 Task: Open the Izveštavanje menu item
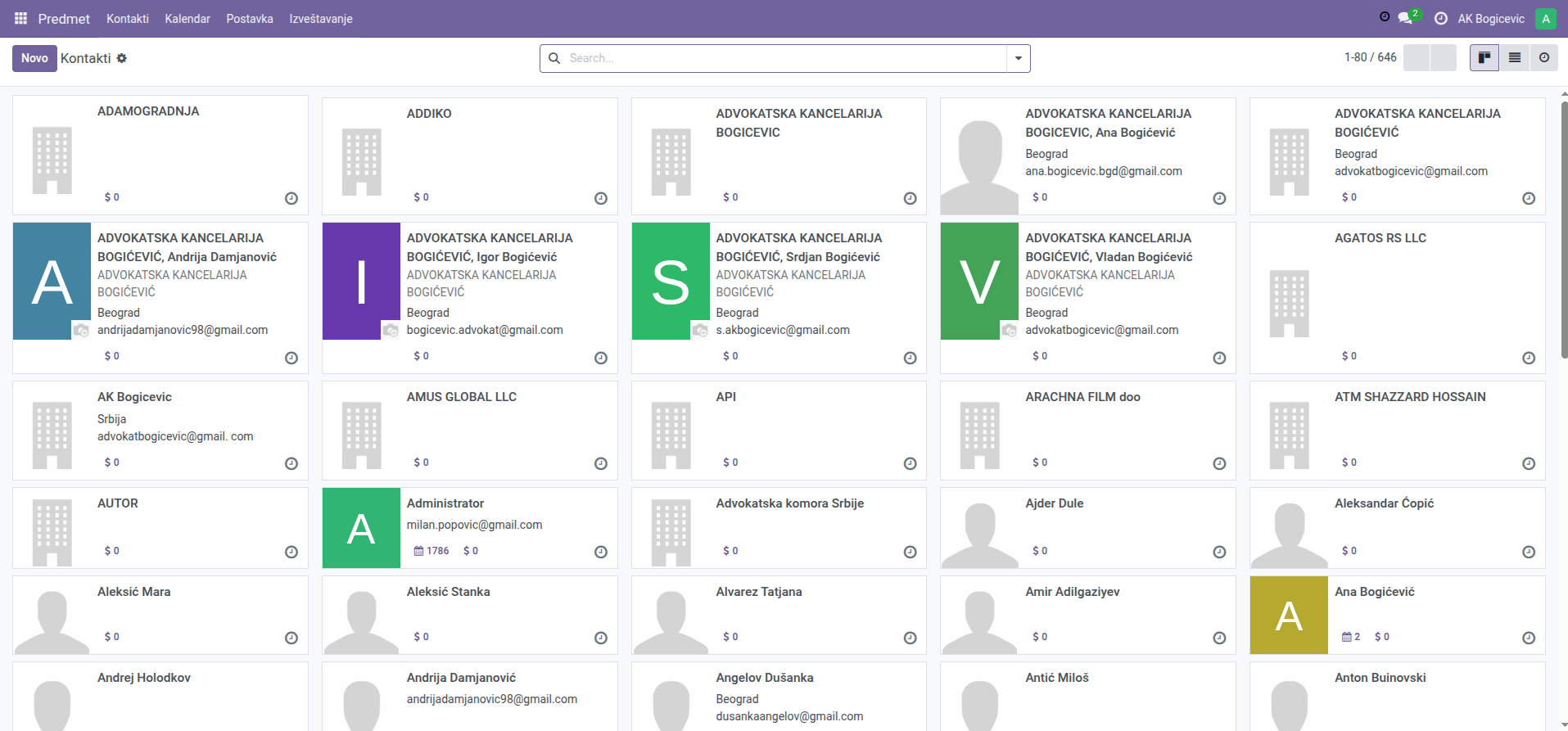click(x=320, y=18)
